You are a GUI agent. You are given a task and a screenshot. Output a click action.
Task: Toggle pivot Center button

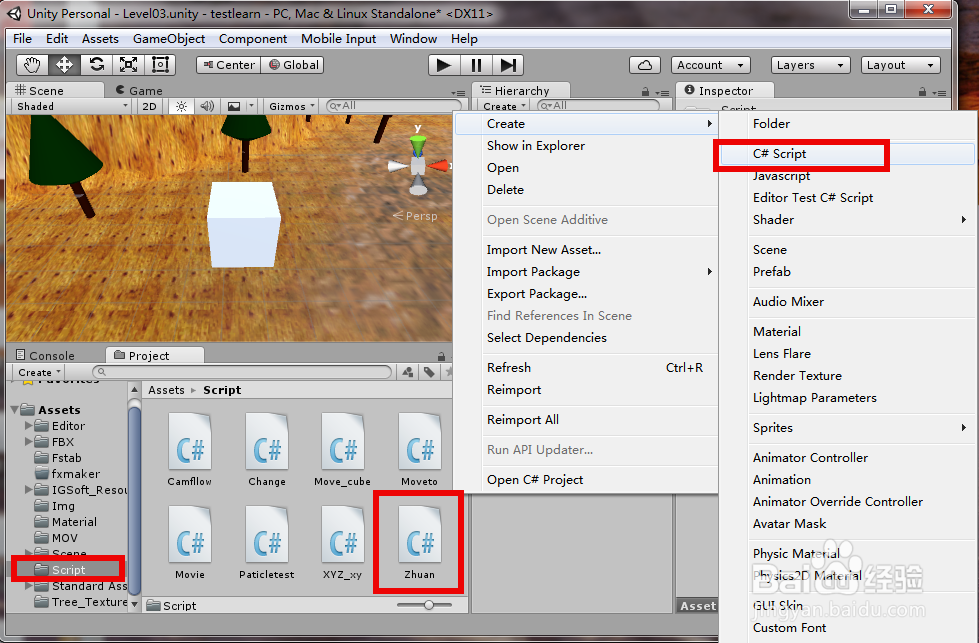click(x=229, y=65)
